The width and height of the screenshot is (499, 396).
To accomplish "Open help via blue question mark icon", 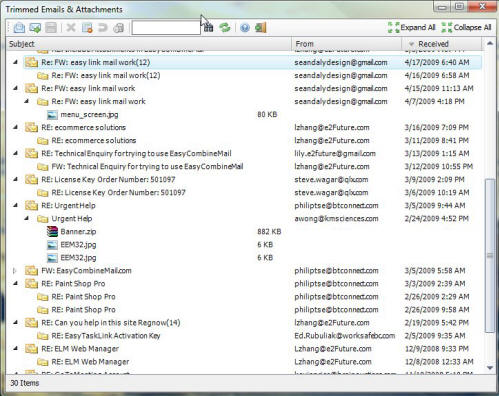I will (x=245, y=28).
